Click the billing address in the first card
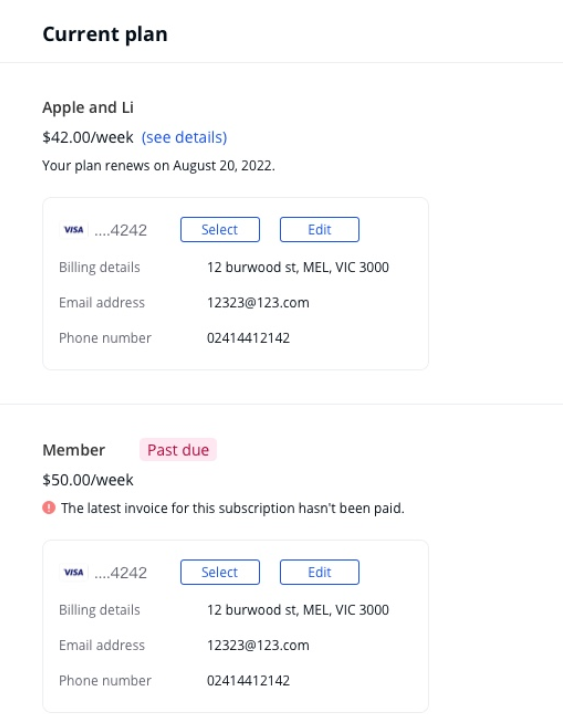The image size is (563, 728). tap(298, 267)
